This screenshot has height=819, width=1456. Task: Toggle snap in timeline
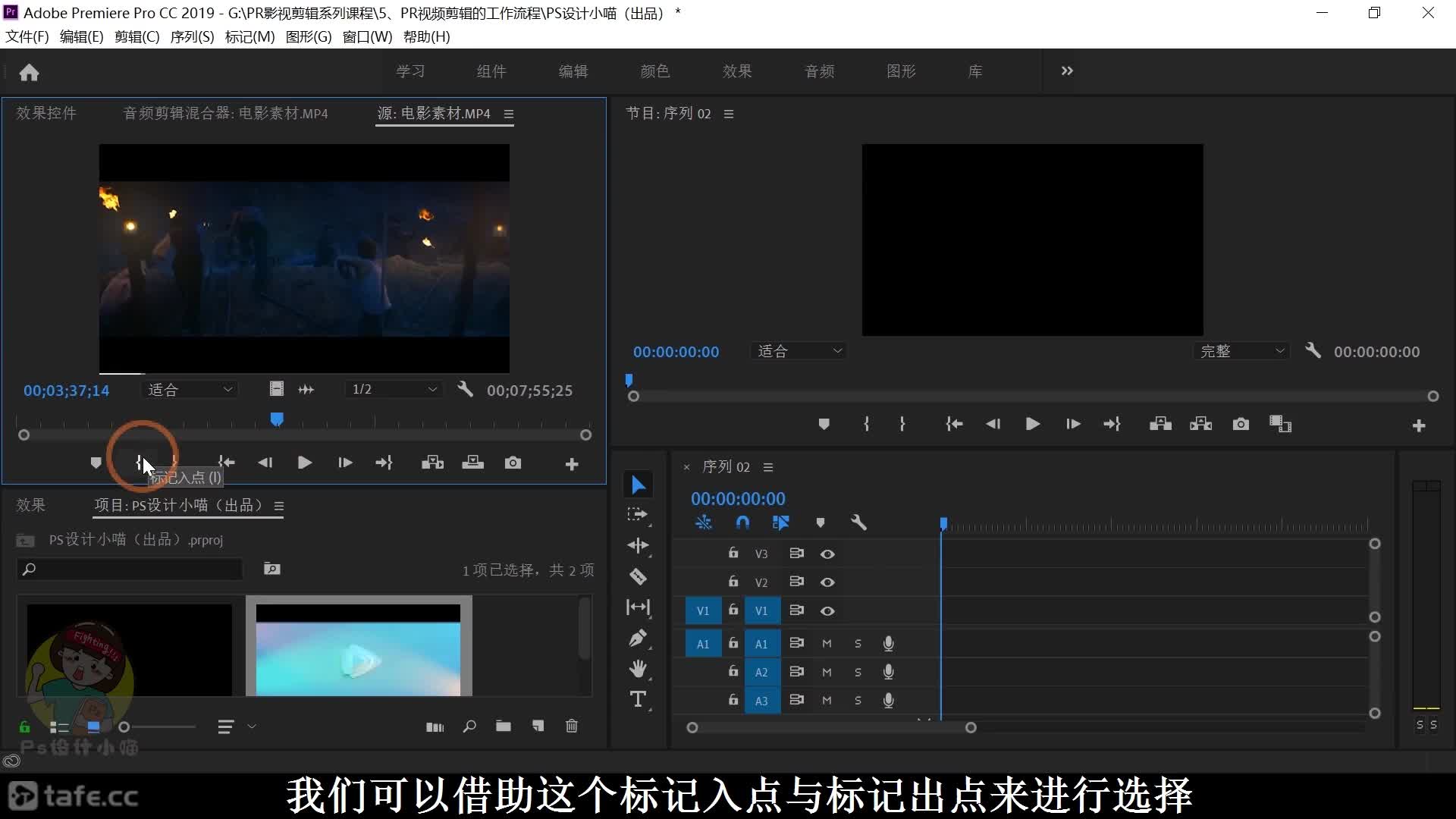[742, 522]
